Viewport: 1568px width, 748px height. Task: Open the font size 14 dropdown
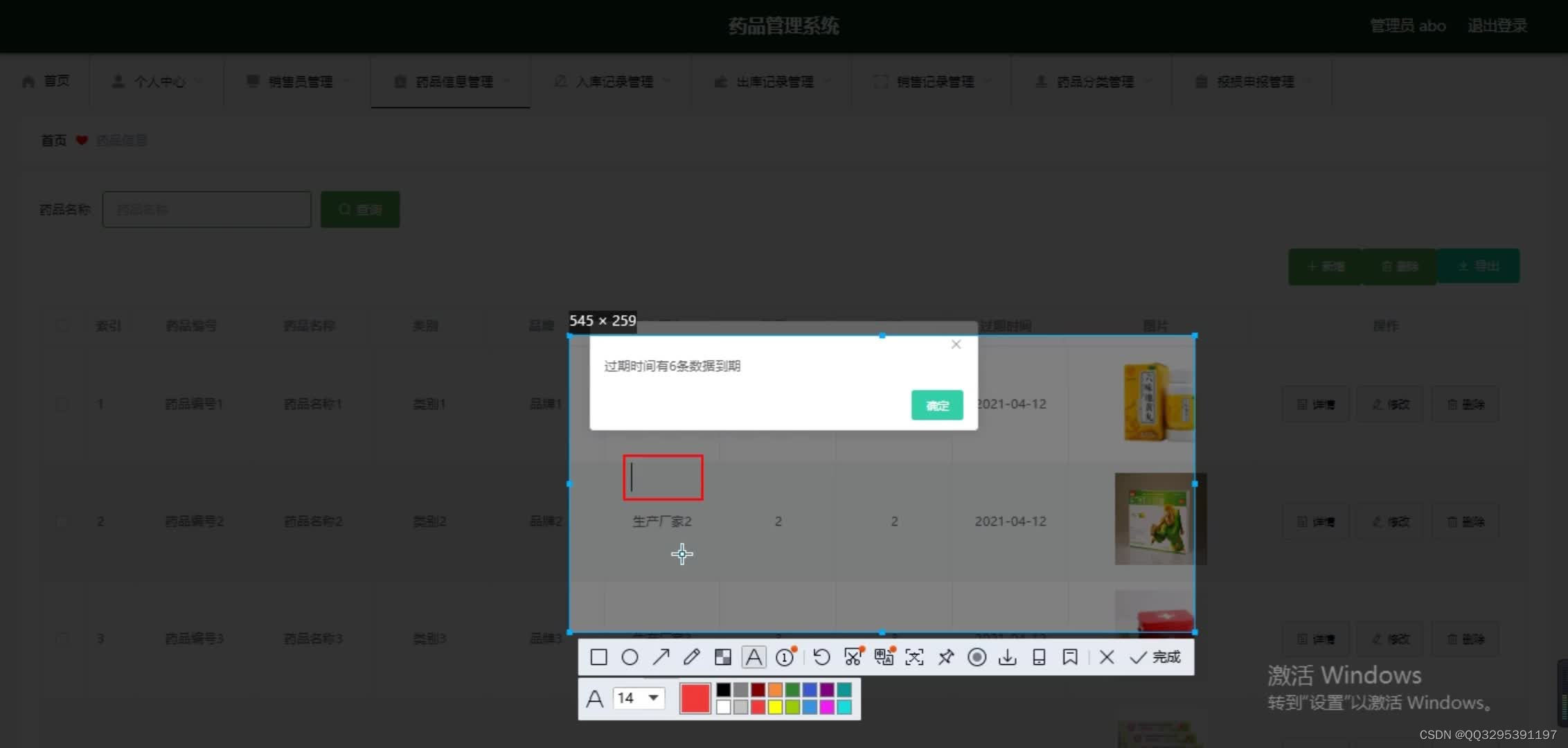639,698
